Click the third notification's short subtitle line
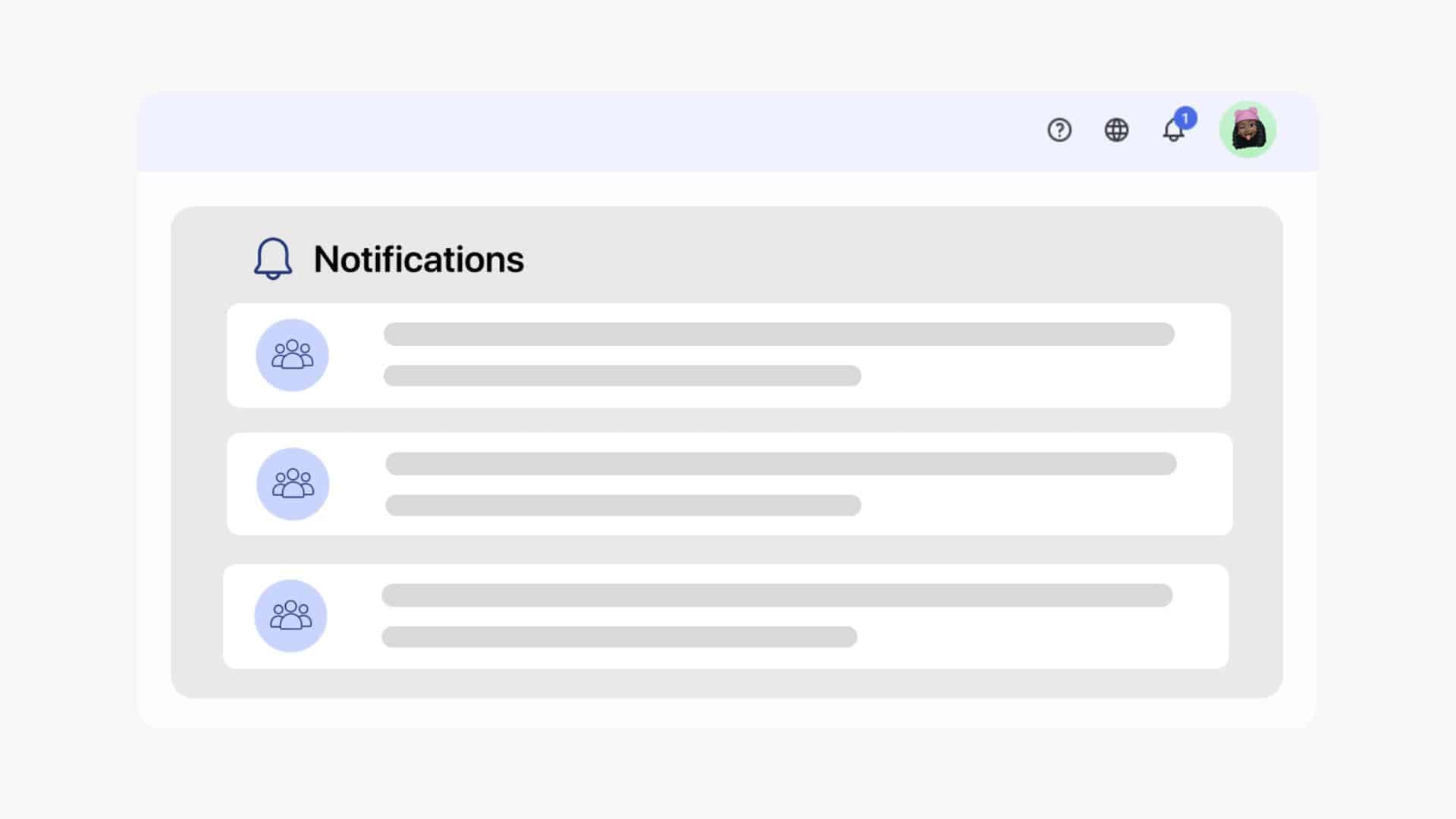This screenshot has height=819, width=1456. click(x=619, y=636)
